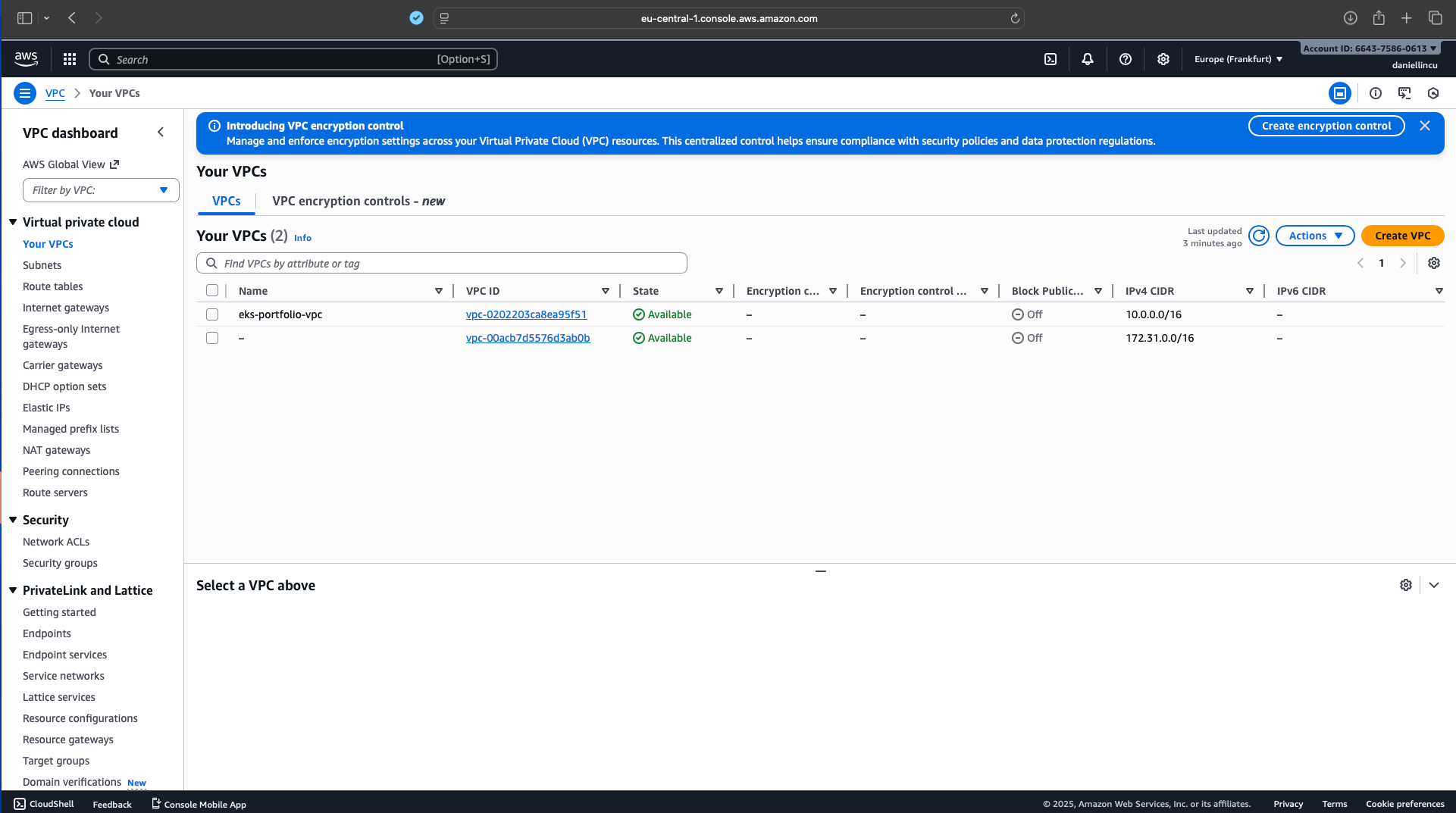Toggle the select-all VPCs checkbox
Viewport: 1456px width, 813px height.
coord(212,291)
